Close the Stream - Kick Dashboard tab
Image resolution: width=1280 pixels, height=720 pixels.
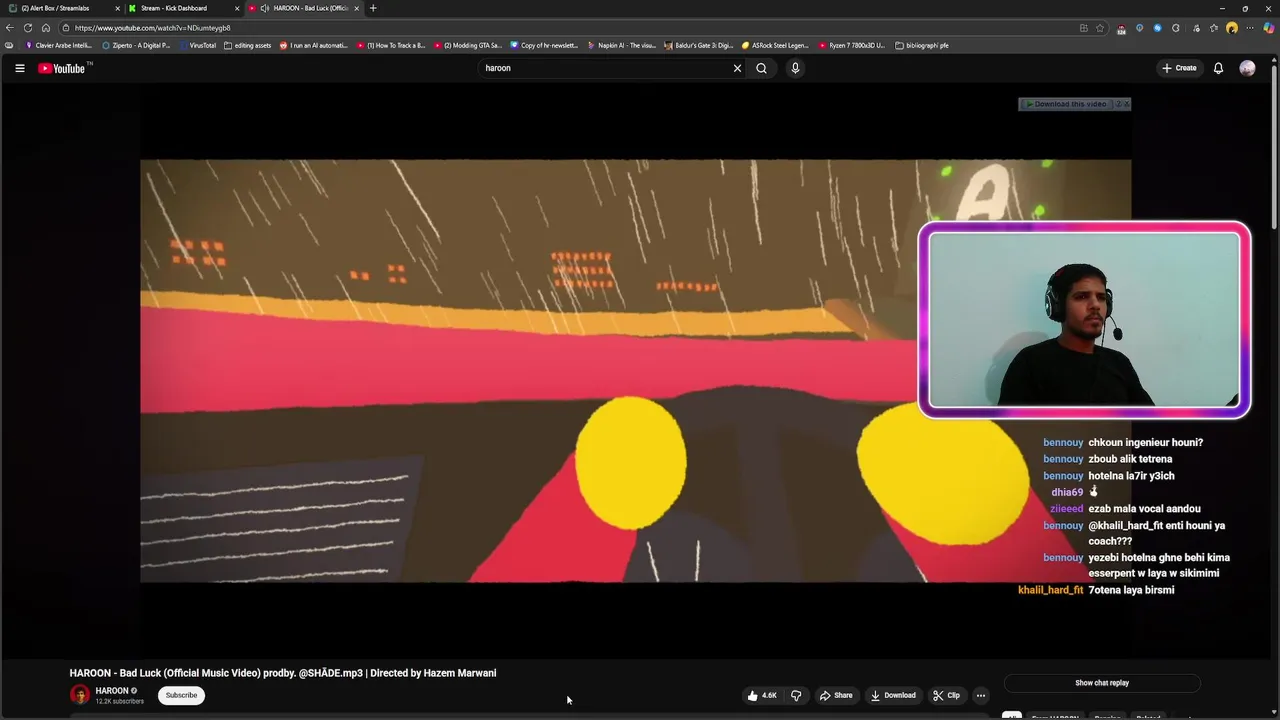click(x=237, y=8)
